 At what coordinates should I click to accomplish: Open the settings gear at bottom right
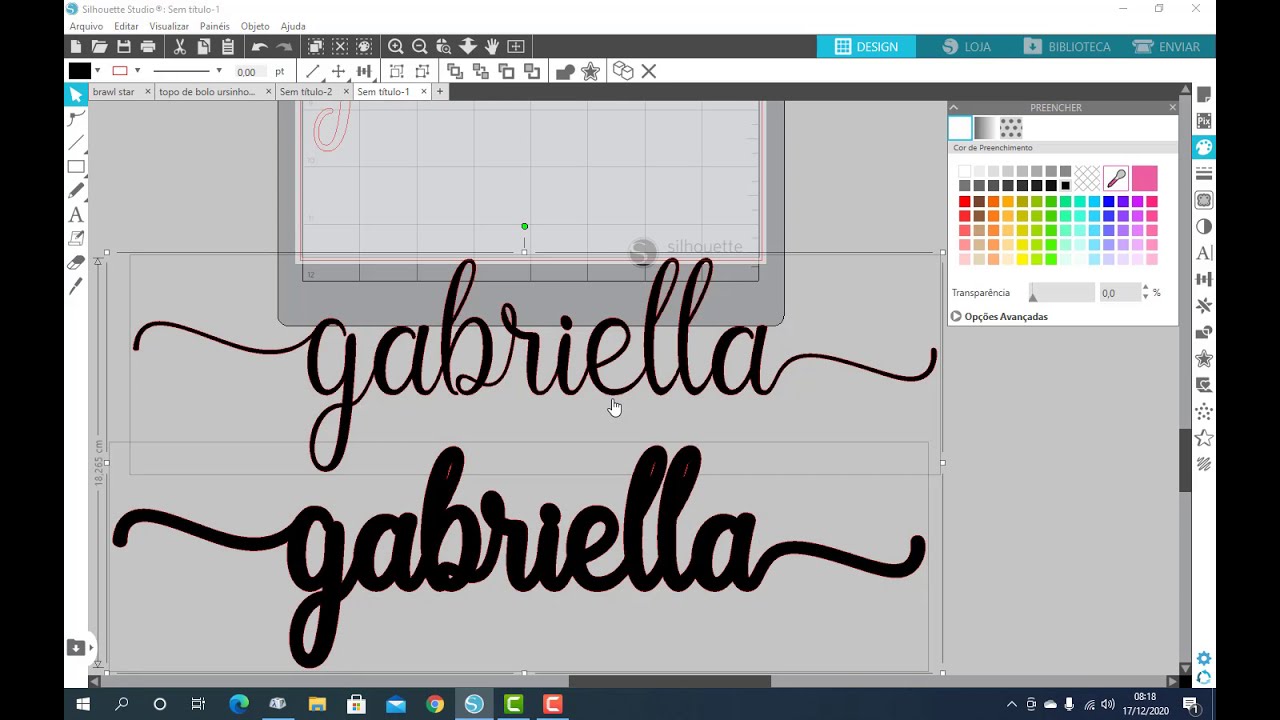coord(1204,658)
